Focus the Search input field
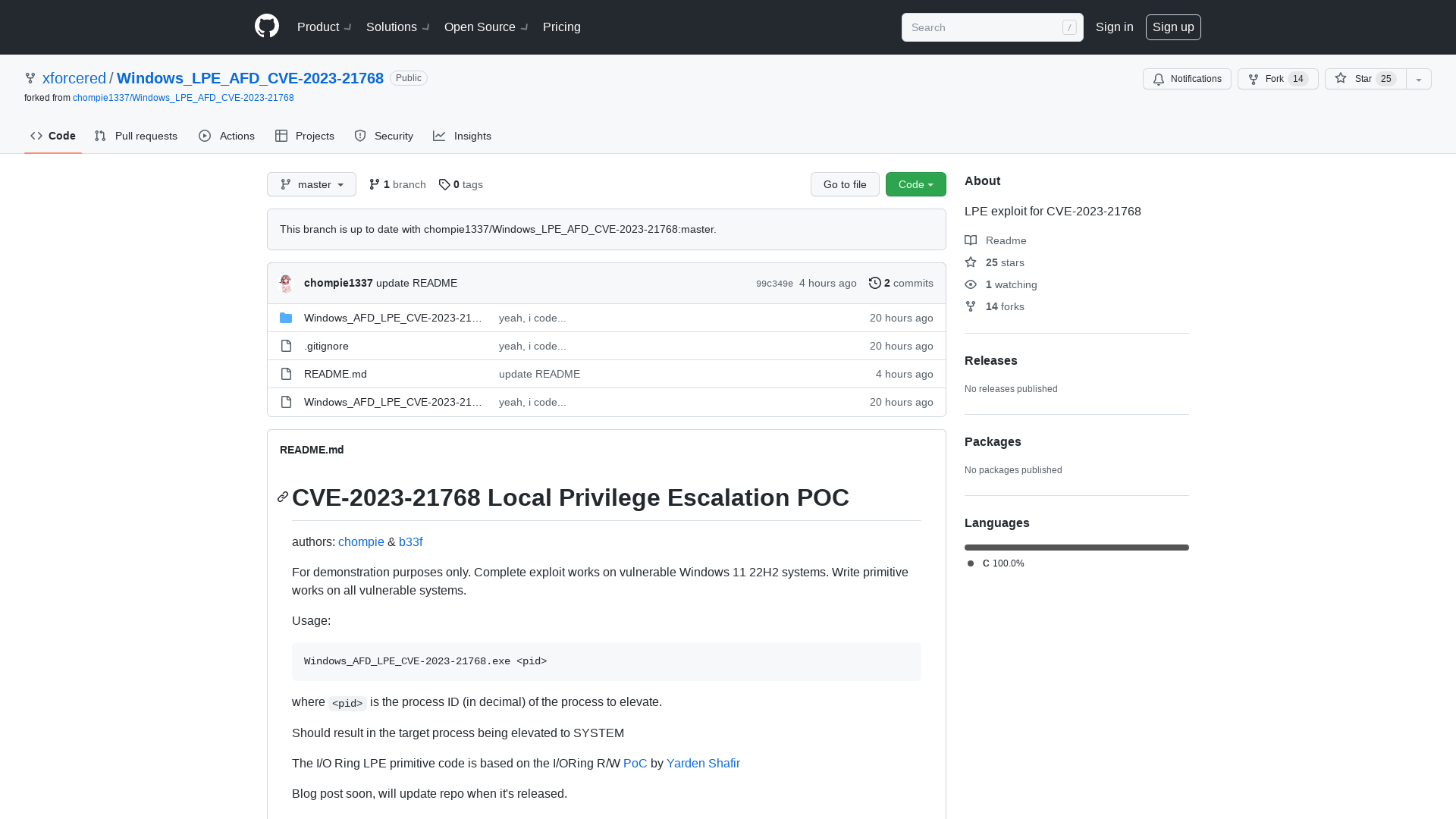 992,27
